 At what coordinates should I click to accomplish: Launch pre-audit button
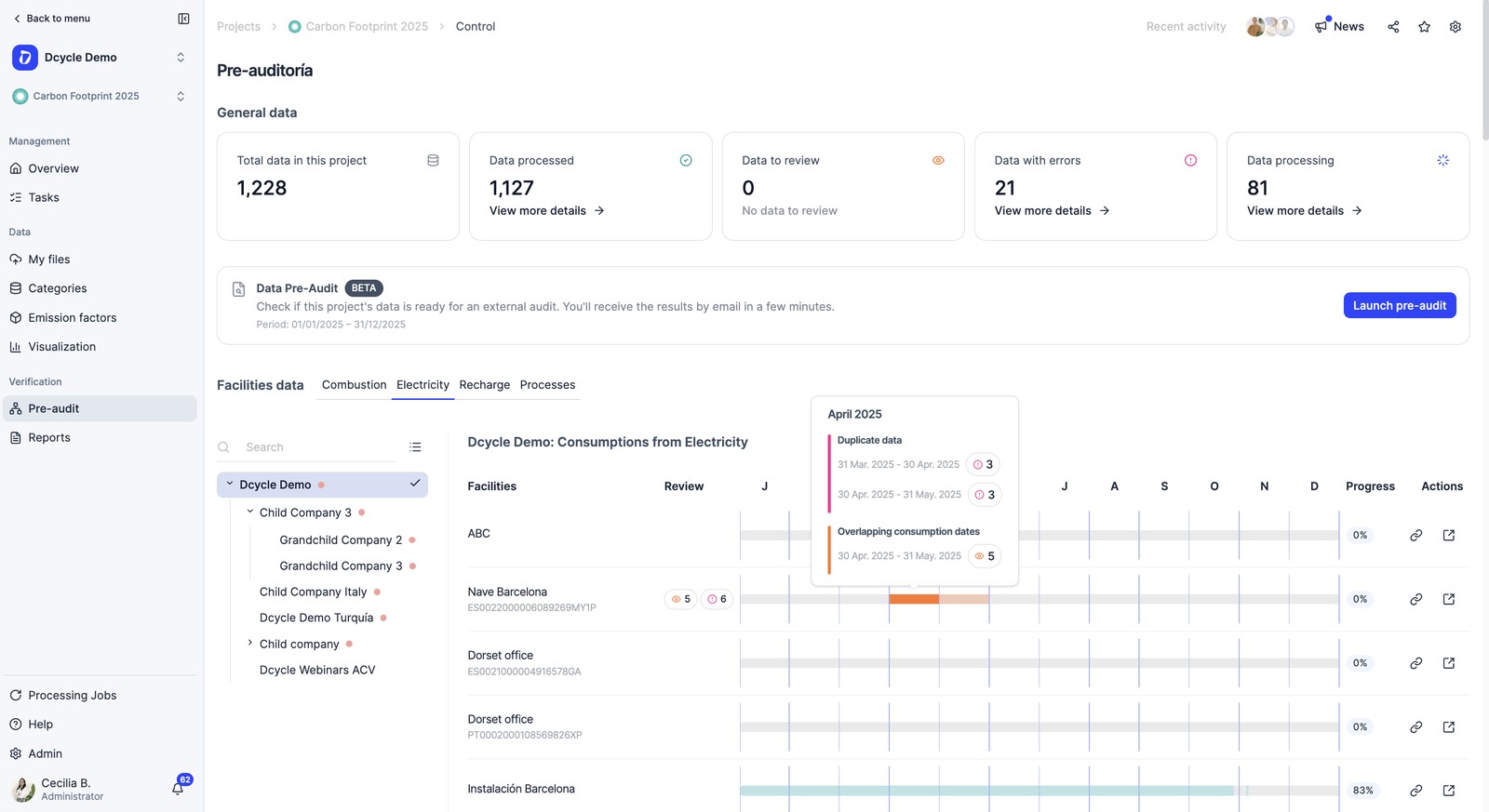[1400, 305]
